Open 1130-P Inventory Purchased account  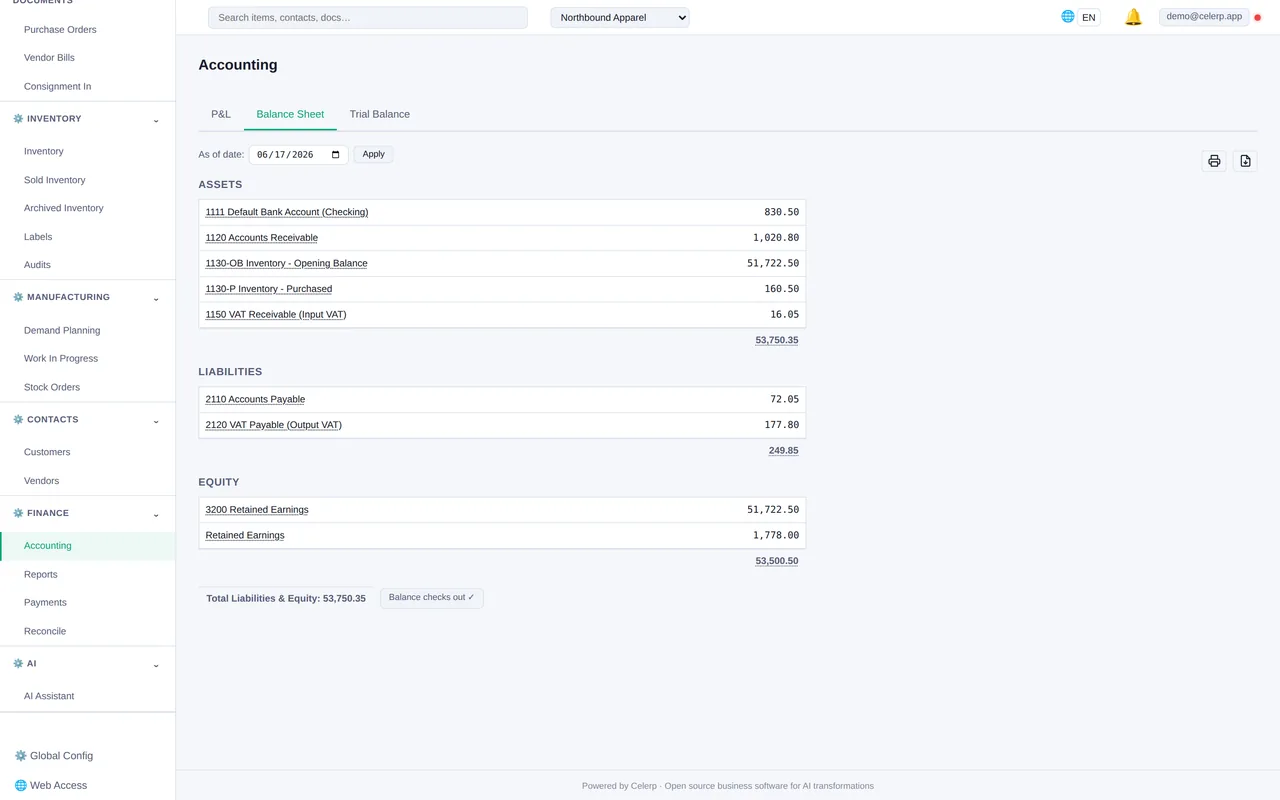point(269,289)
